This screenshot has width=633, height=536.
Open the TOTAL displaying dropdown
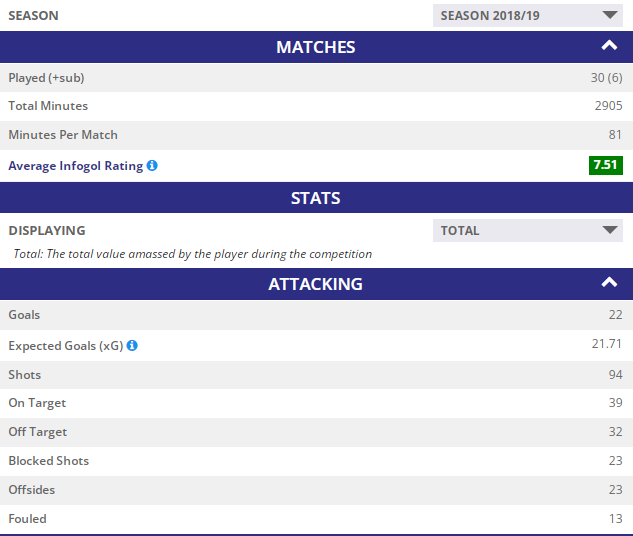pos(528,230)
